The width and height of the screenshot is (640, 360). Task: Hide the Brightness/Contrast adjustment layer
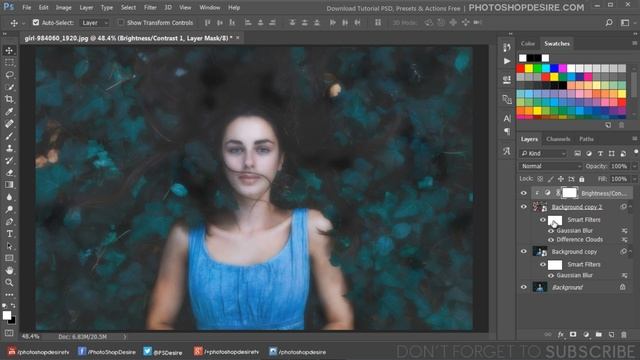point(524,193)
